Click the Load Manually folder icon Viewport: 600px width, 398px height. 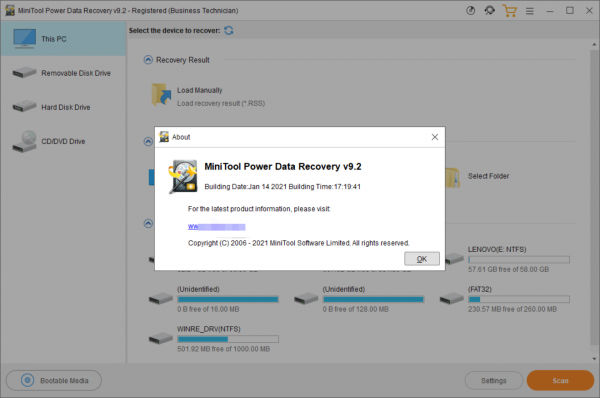[x=161, y=95]
